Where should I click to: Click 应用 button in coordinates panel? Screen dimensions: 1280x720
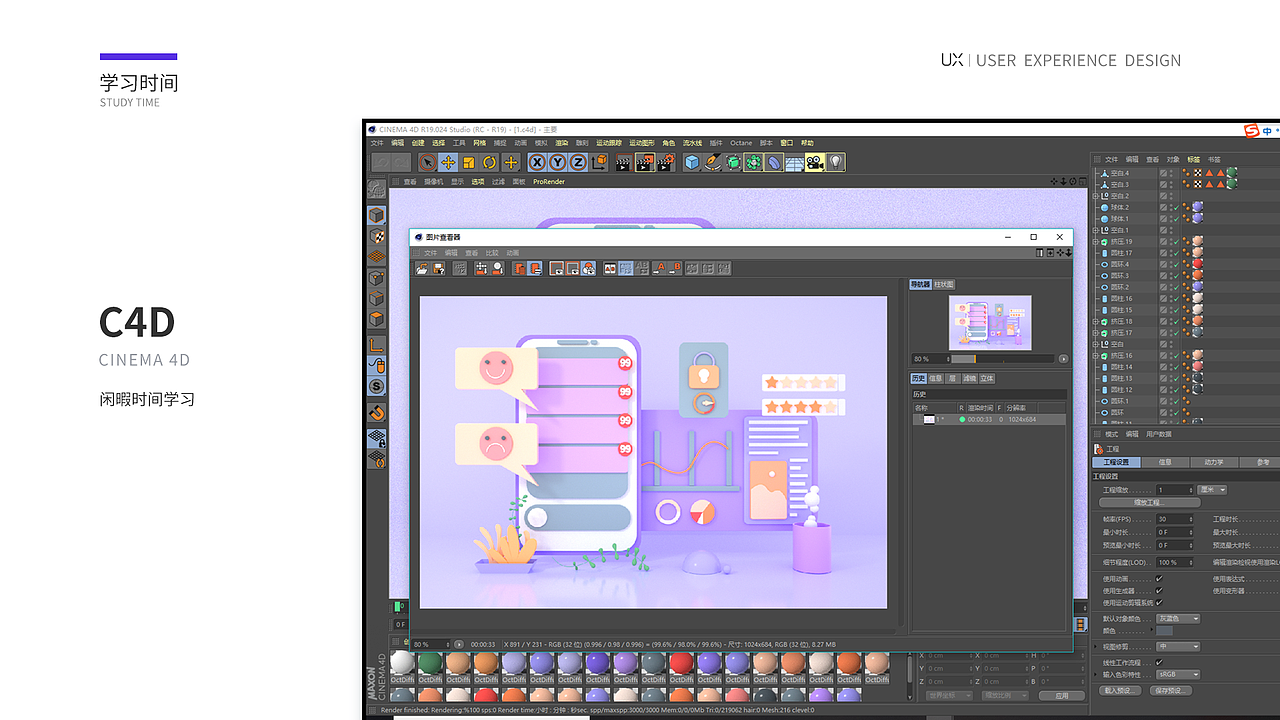tap(1061, 695)
